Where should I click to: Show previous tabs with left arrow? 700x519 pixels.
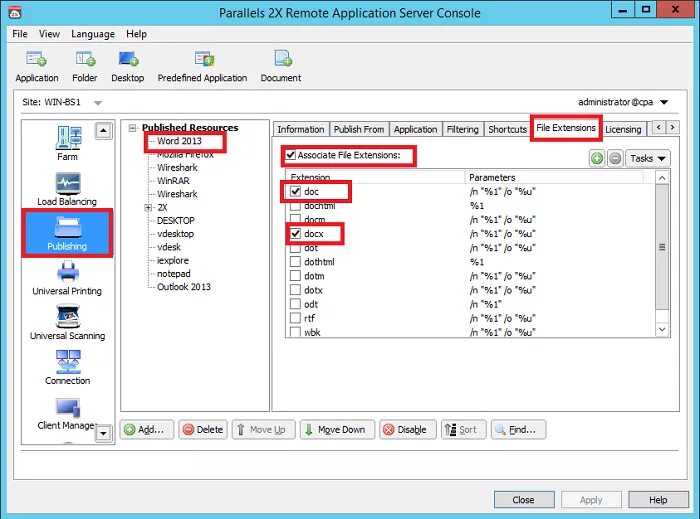point(658,128)
